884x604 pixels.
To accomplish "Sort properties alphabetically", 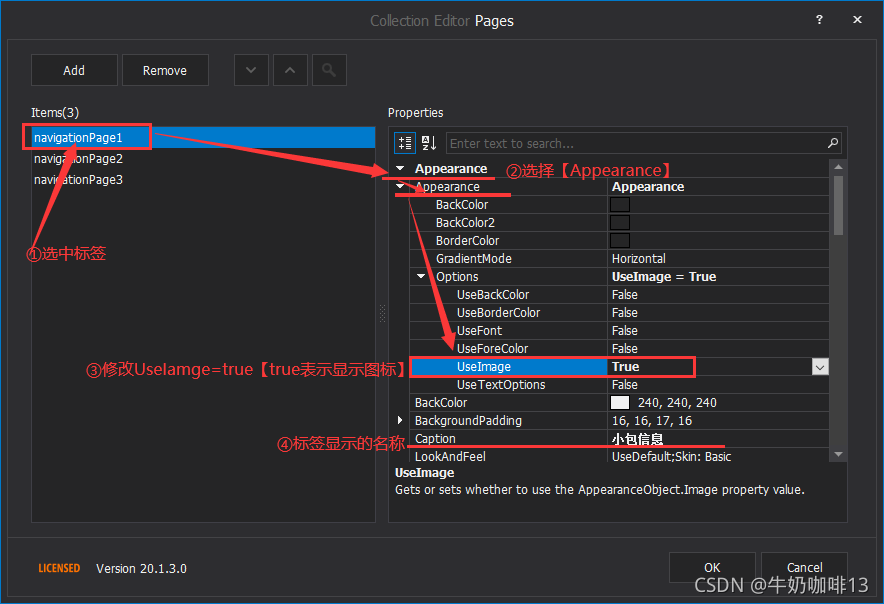I will pyautogui.click(x=428, y=142).
